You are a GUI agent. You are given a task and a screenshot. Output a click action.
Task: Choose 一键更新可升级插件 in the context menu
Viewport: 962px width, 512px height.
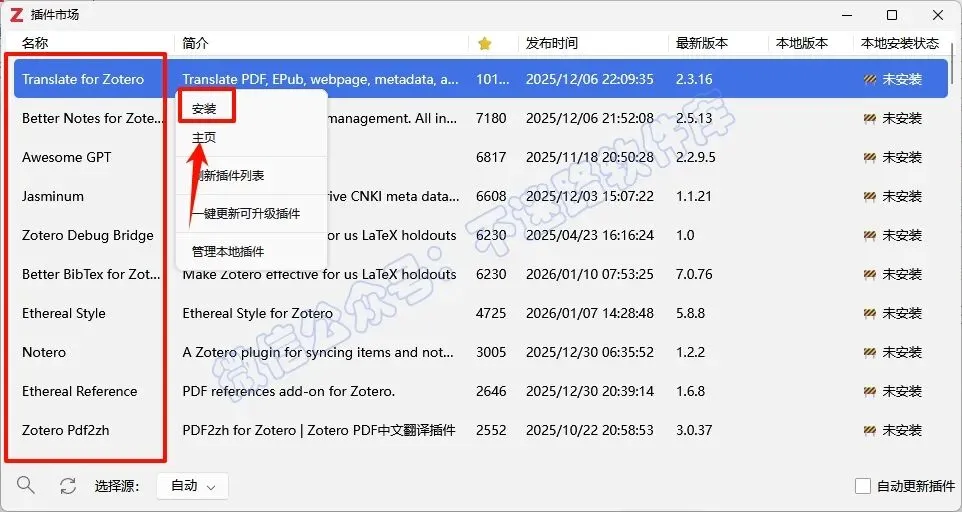click(x=246, y=214)
